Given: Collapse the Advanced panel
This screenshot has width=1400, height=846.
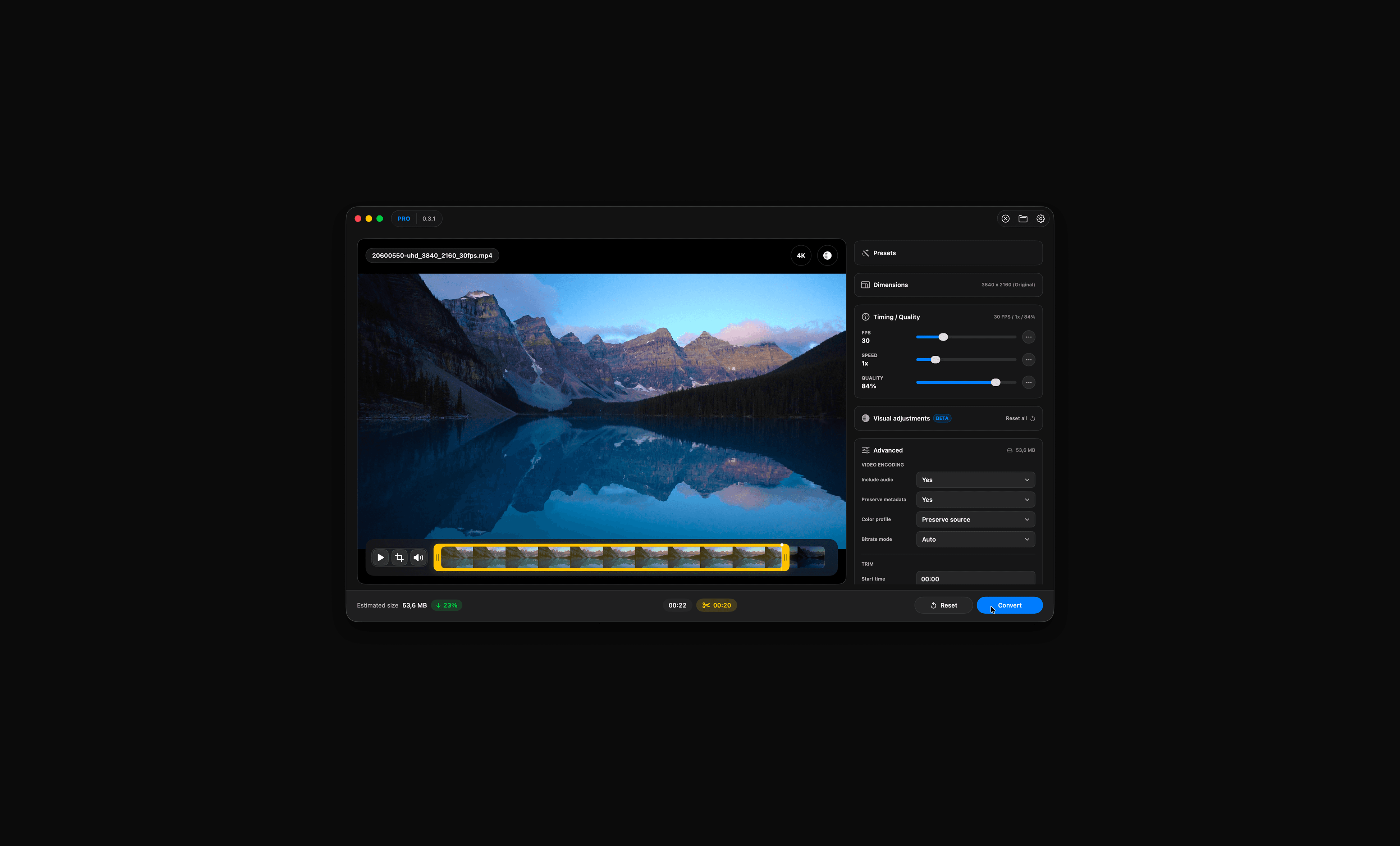Looking at the screenshot, I should (948, 450).
